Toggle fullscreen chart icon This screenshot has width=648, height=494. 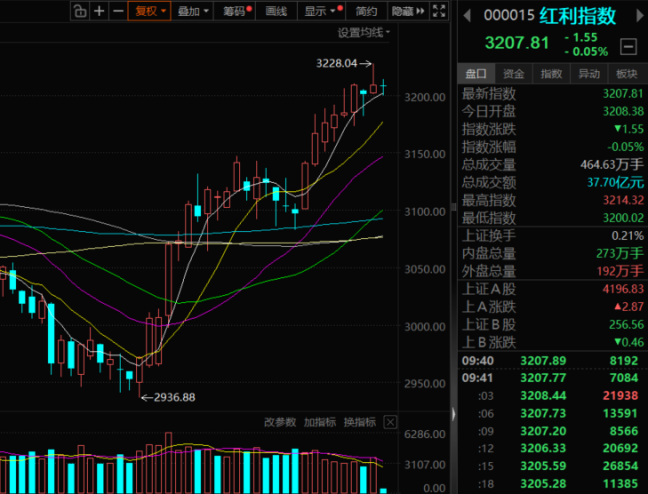(x=439, y=11)
